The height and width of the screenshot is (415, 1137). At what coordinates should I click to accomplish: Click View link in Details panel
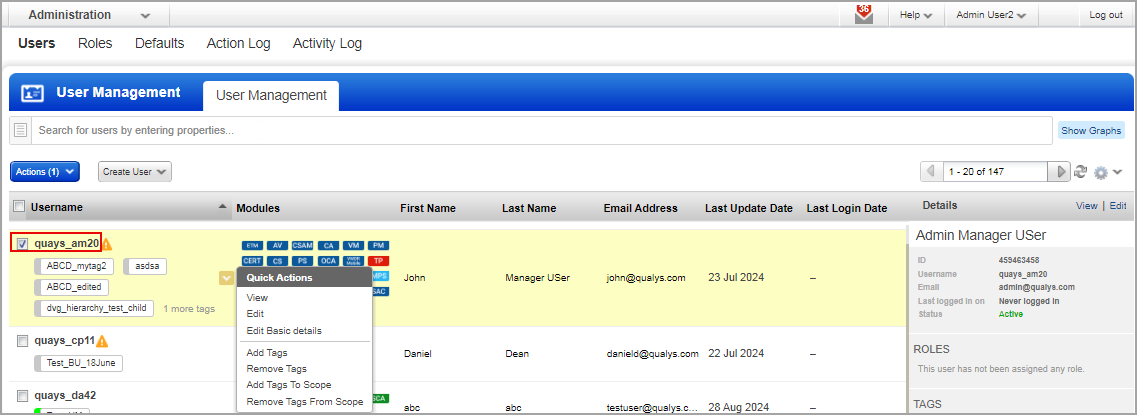point(1086,206)
